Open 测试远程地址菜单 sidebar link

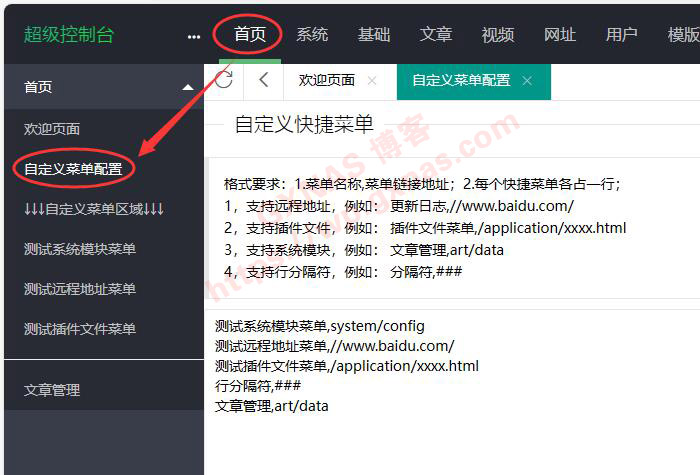coord(80,289)
